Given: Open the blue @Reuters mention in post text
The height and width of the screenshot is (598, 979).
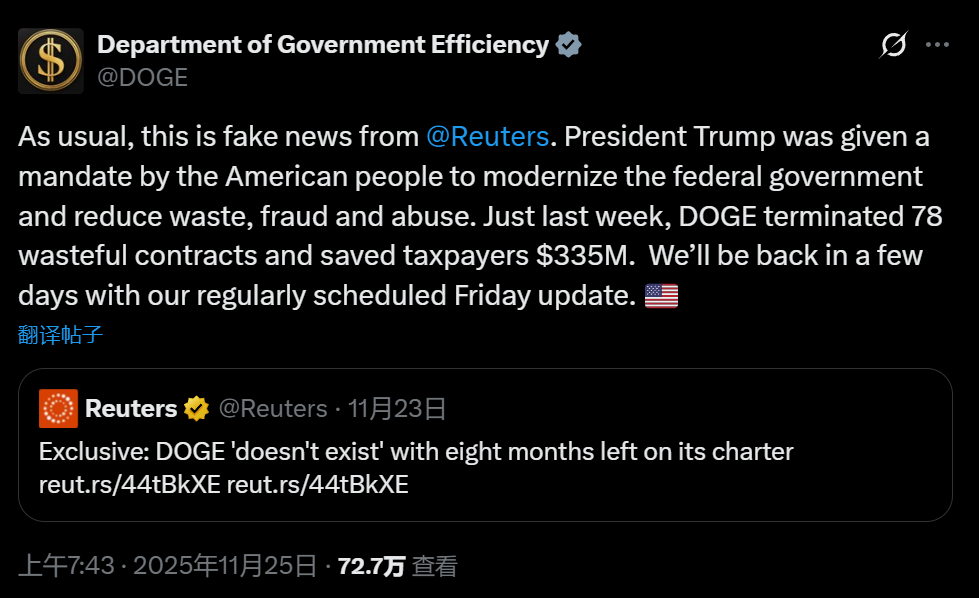Looking at the screenshot, I should click(487, 136).
